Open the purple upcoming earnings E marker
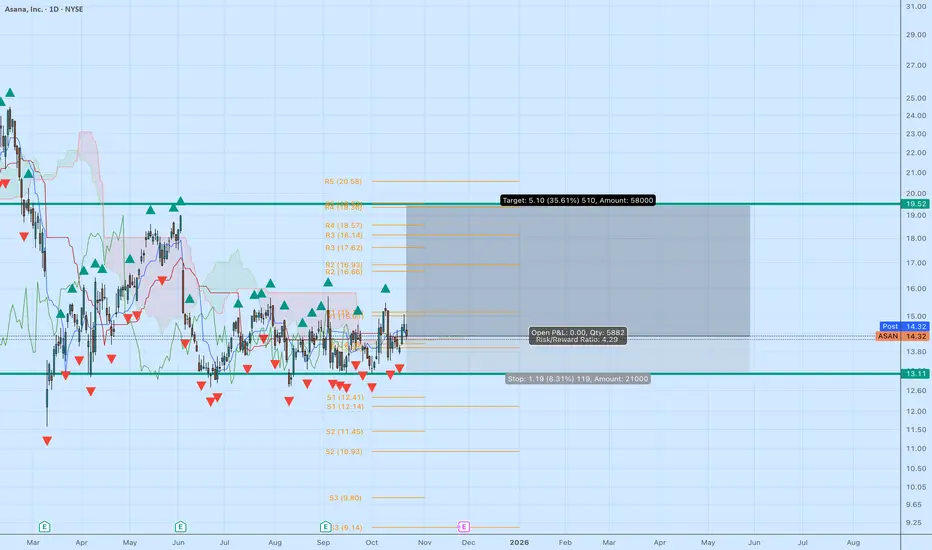Screen dimensions: 932x550 click(464, 526)
